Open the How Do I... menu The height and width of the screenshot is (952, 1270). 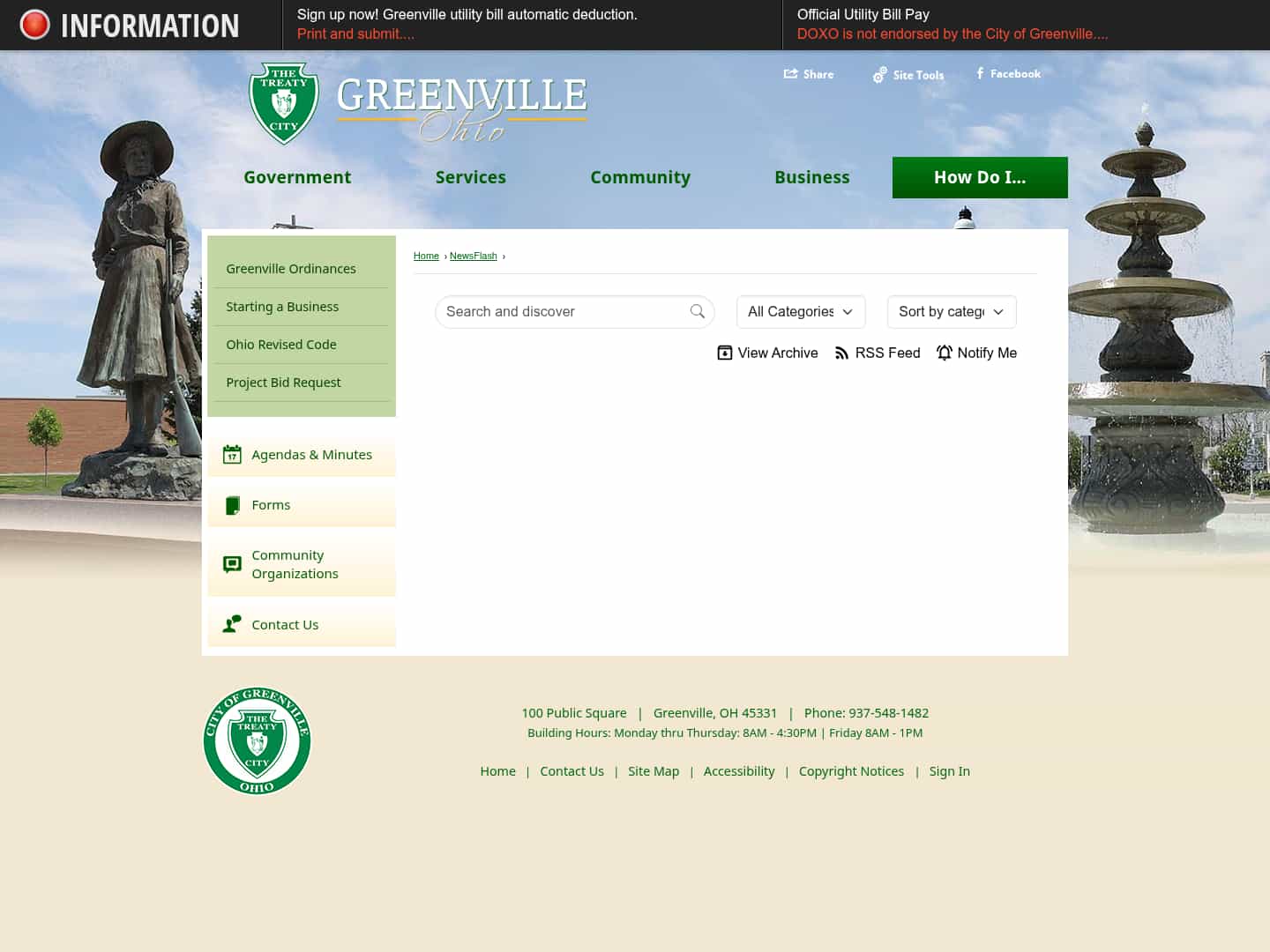980,177
